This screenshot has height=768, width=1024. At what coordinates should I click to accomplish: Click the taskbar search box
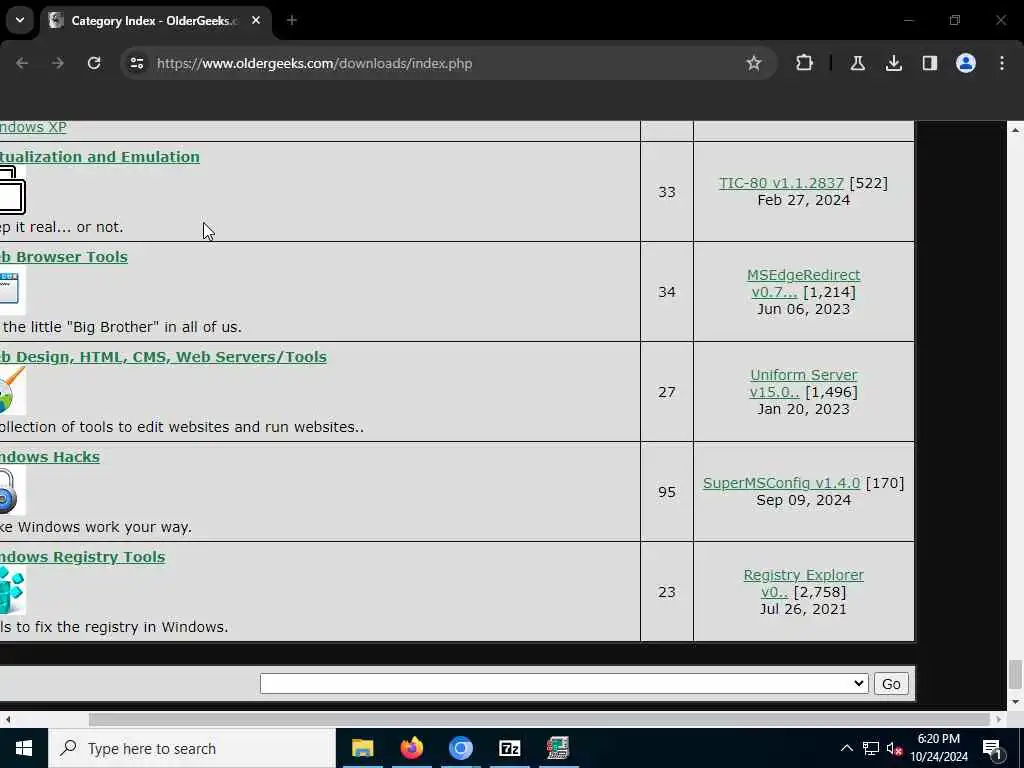pyautogui.click(x=191, y=748)
